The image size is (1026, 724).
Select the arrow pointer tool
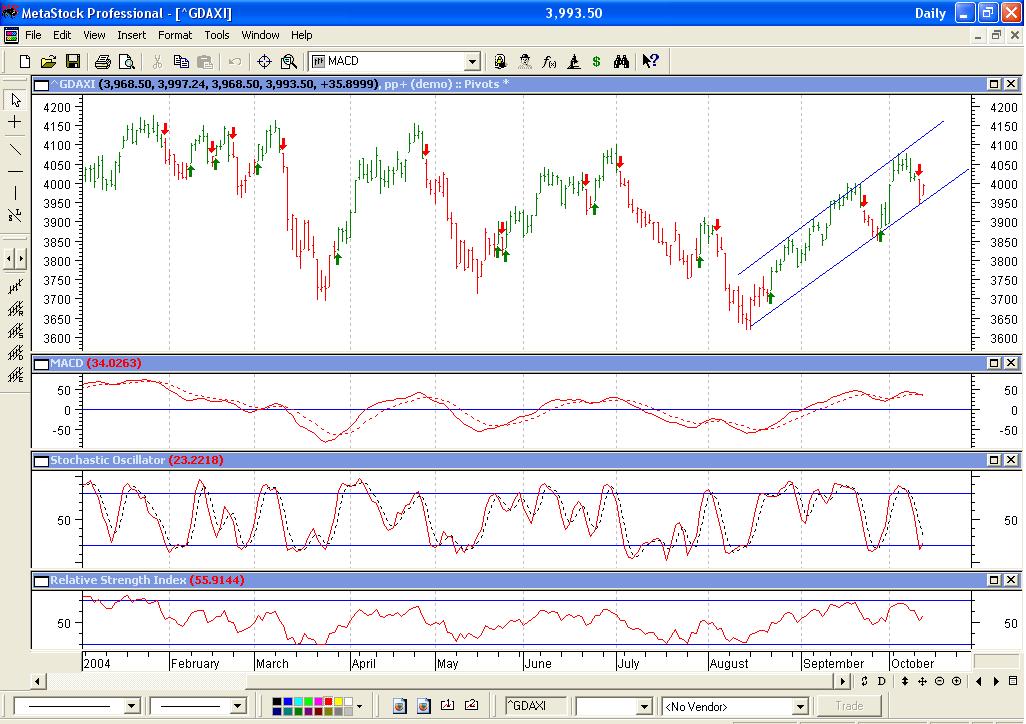(16, 100)
